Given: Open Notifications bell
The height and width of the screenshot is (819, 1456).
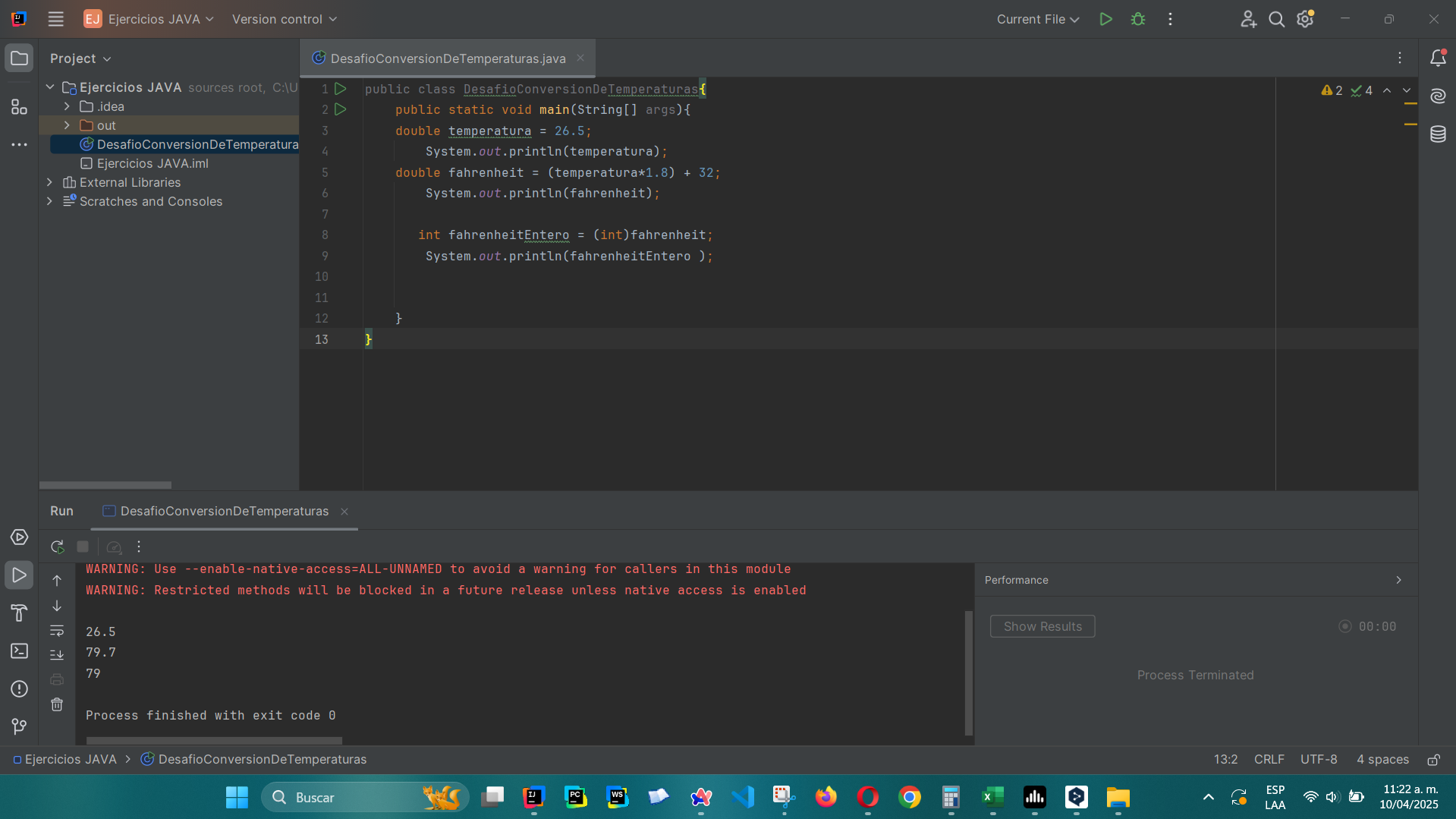Looking at the screenshot, I should (1437, 58).
